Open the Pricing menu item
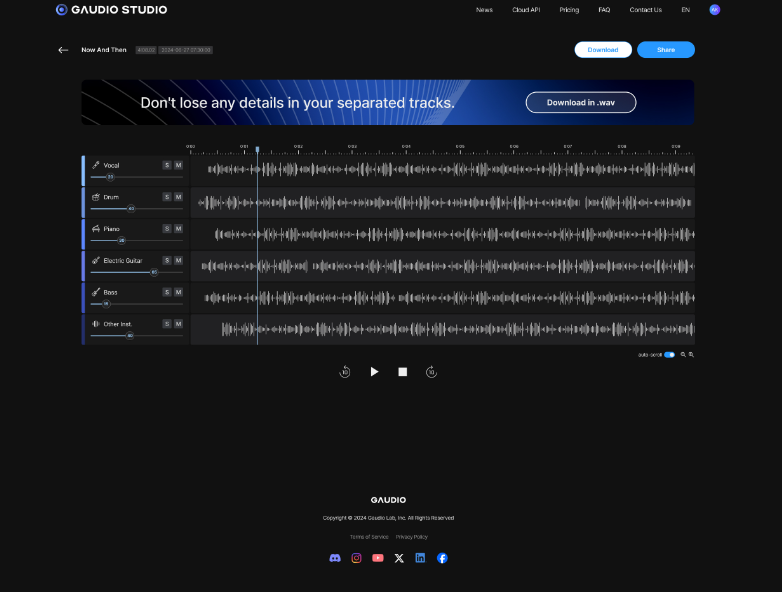This screenshot has height=592, width=782. click(569, 10)
